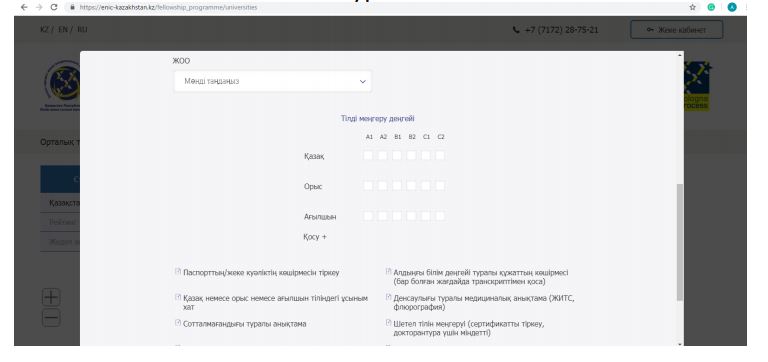Click attach icon beside Алдыңғы білім деңгейі құжаттың көшірмесі
768x362 pixels.
[388, 271]
